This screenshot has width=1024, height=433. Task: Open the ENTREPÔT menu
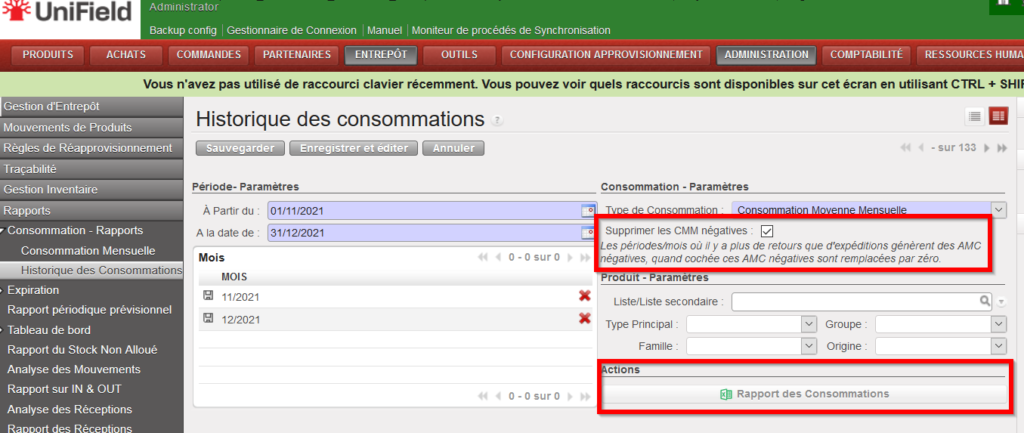point(381,55)
